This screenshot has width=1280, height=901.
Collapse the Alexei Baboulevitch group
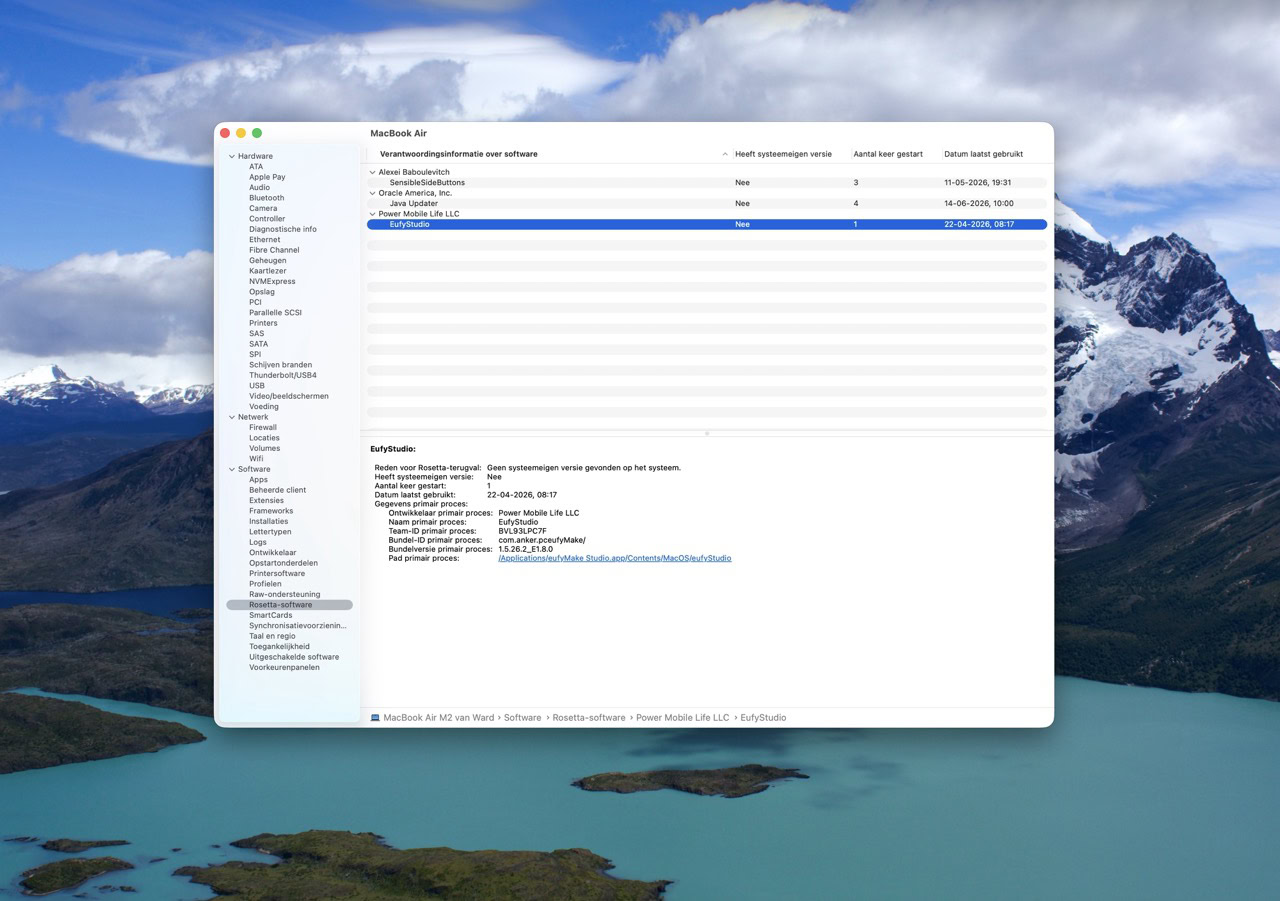point(373,172)
